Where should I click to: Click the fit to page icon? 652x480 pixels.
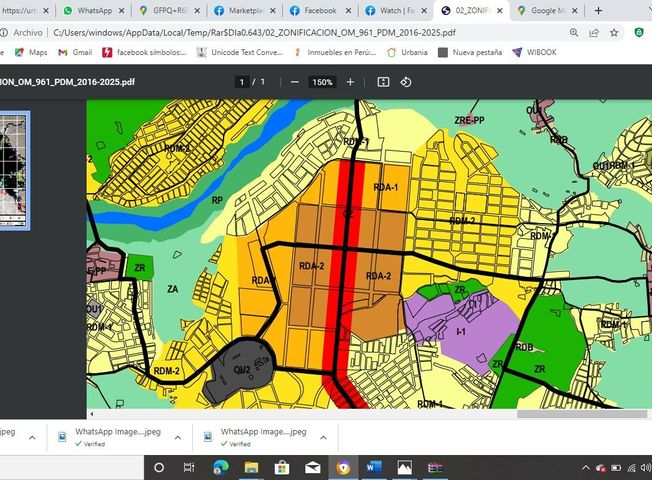coord(383,82)
